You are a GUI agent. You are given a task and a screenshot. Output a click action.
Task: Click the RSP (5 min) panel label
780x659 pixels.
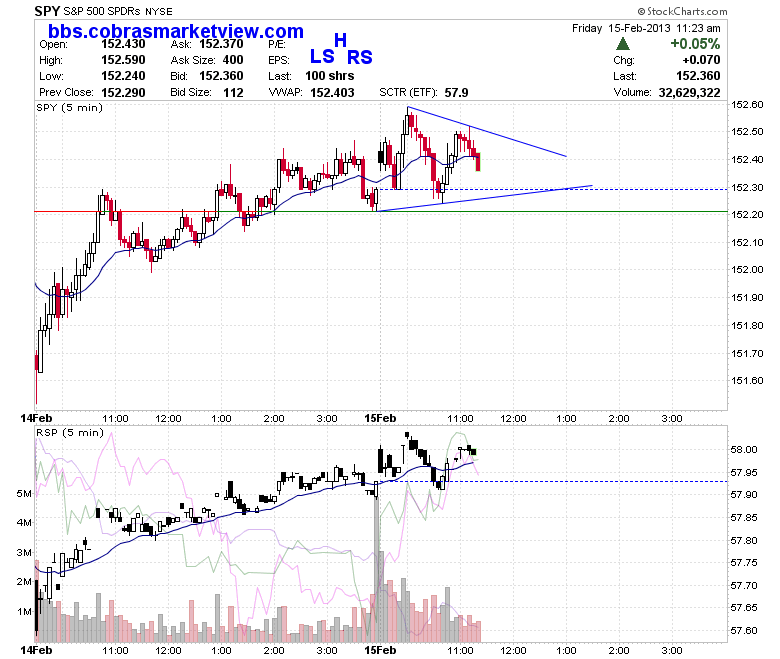pyautogui.click(x=70, y=433)
